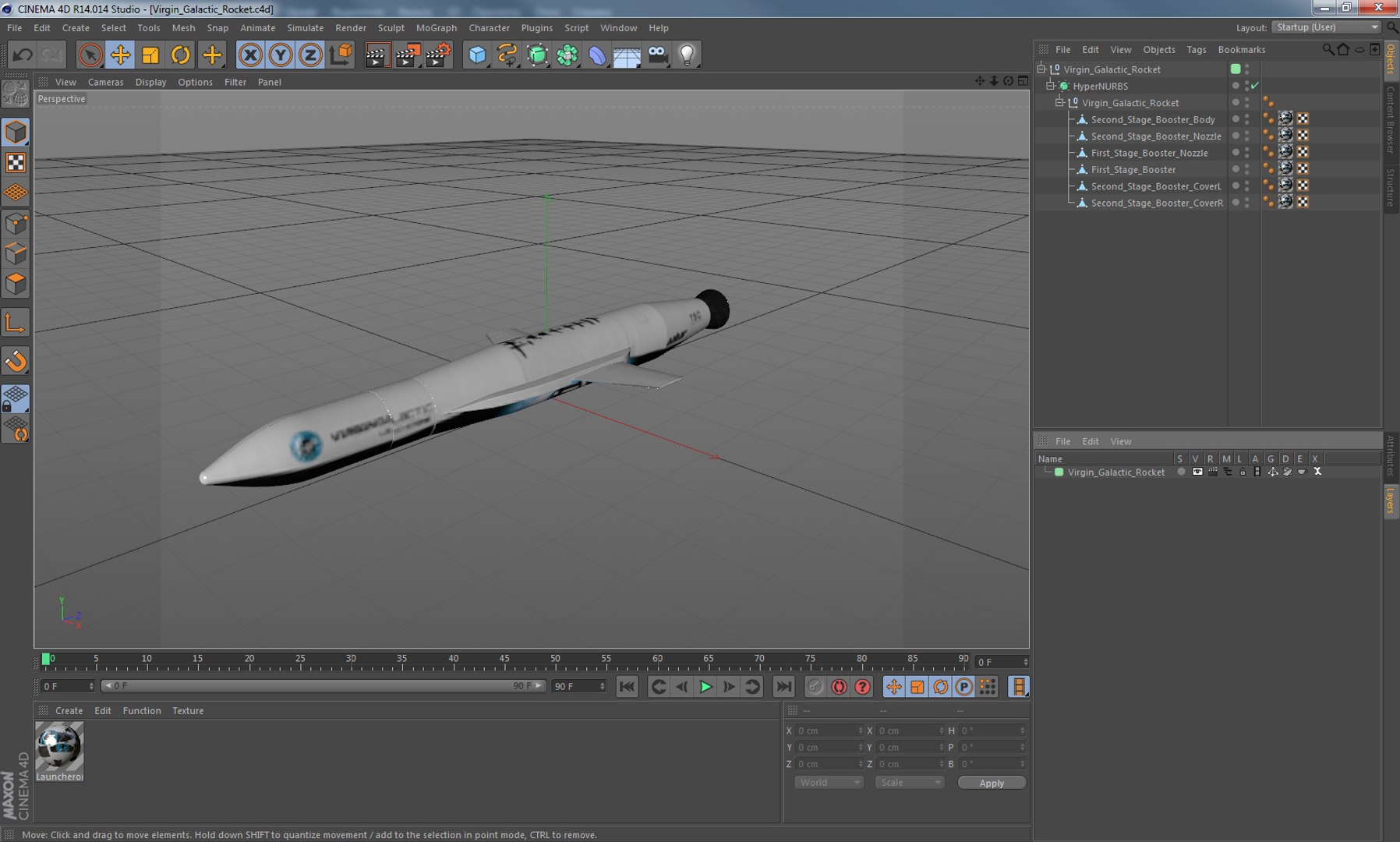1400x842 pixels.
Task: Enable Polygons mode in left palette
Action: pos(16,284)
